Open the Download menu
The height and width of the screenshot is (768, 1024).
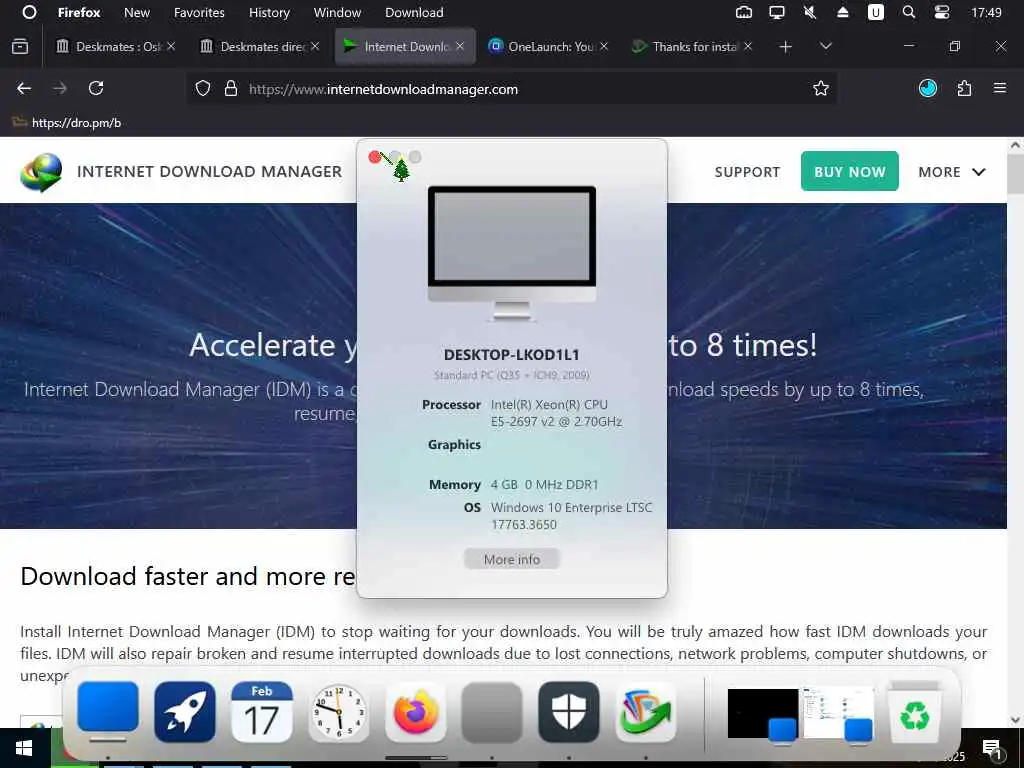(x=414, y=12)
